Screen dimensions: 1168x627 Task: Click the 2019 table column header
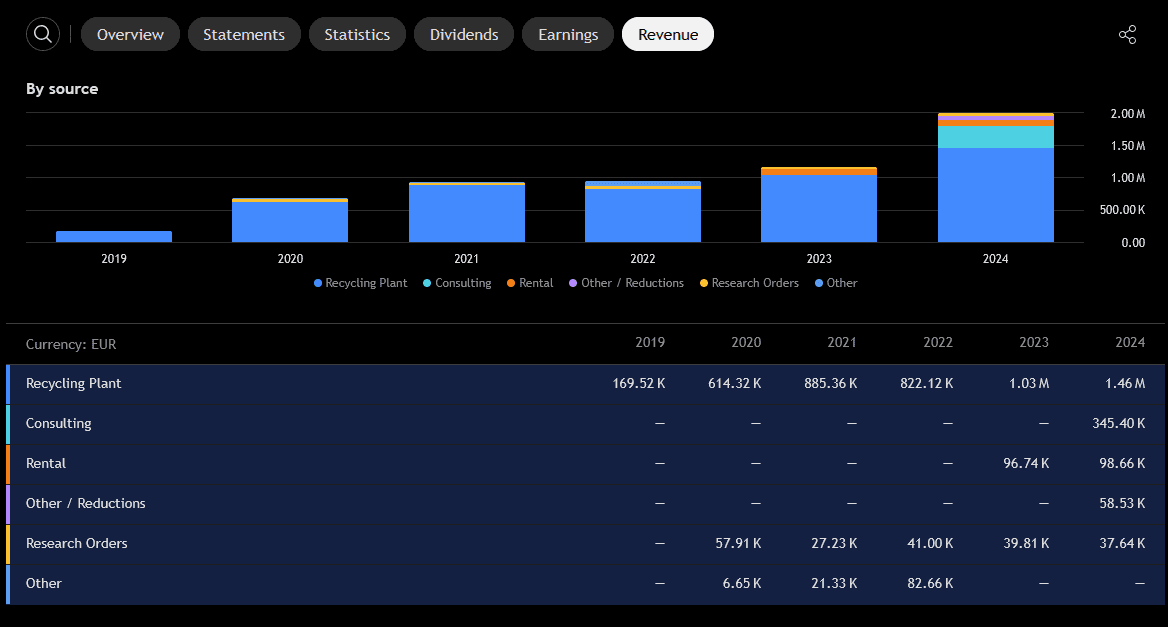(650, 343)
